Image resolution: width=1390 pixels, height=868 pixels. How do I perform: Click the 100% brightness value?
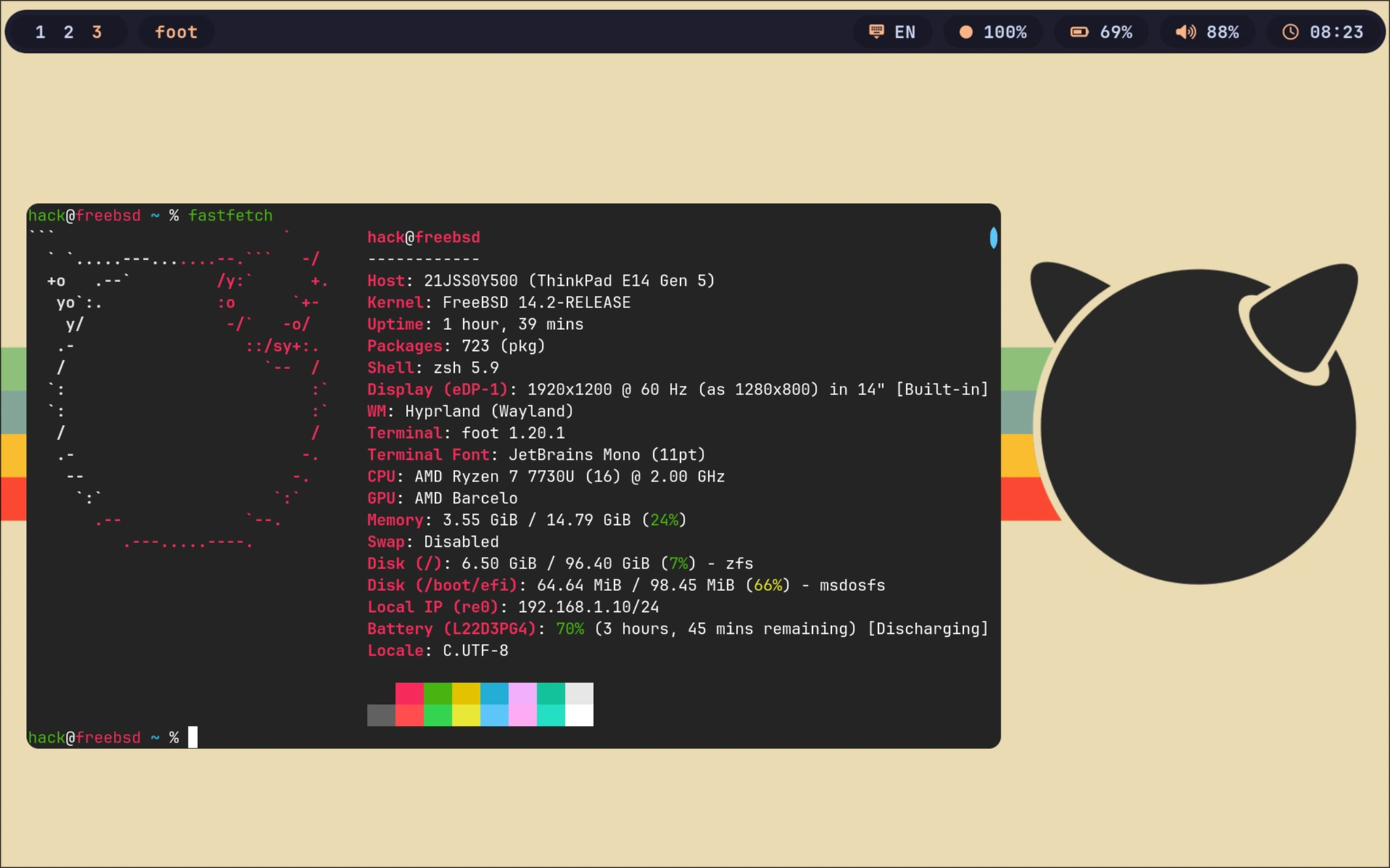(x=1005, y=32)
